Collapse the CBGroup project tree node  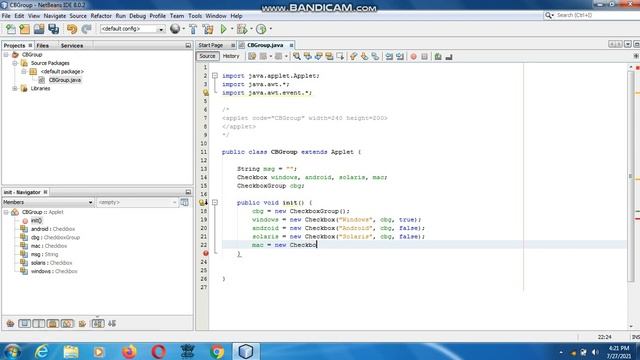pos(6,54)
